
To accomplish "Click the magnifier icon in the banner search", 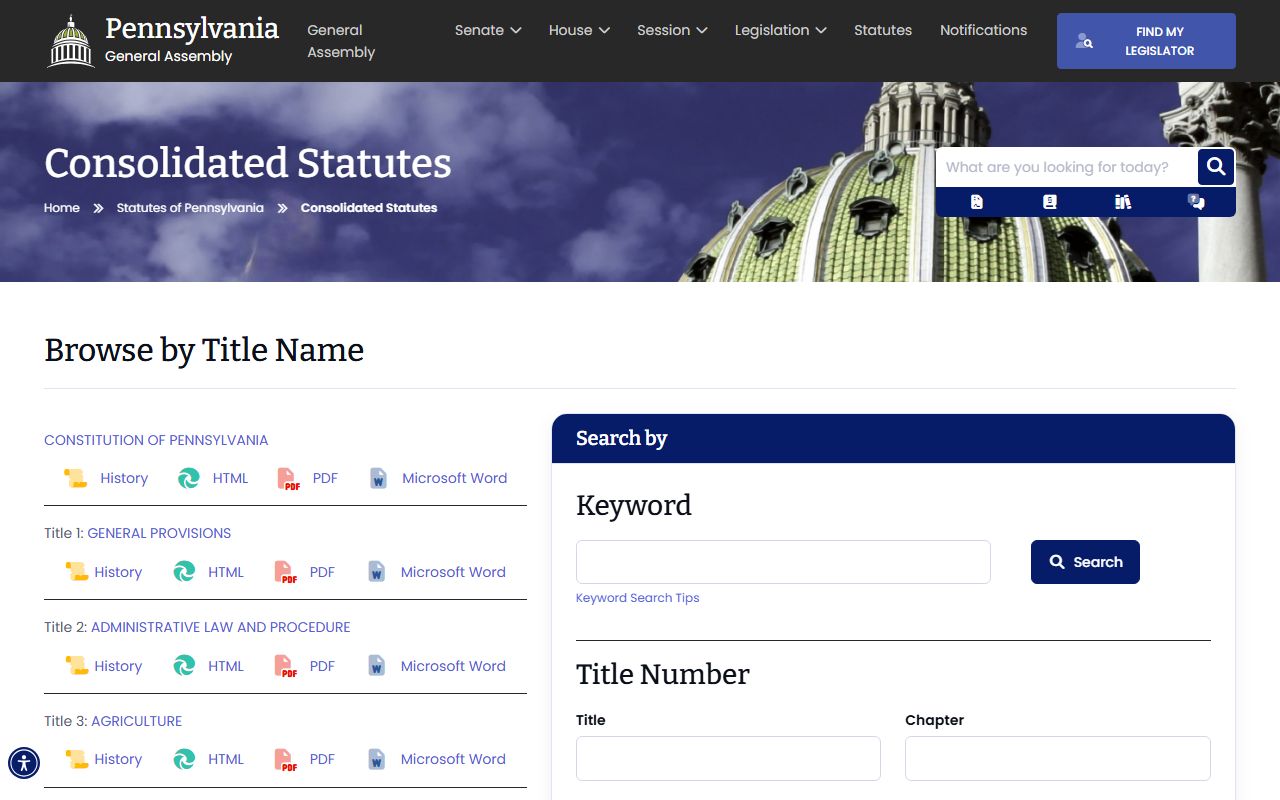I will pos(1216,167).
